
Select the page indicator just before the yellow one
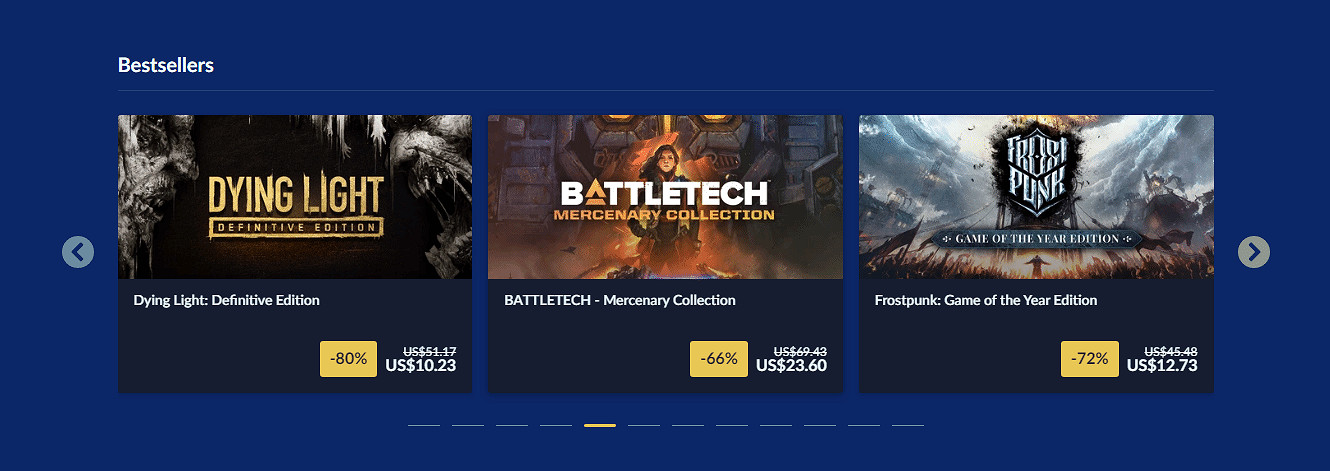click(556, 425)
